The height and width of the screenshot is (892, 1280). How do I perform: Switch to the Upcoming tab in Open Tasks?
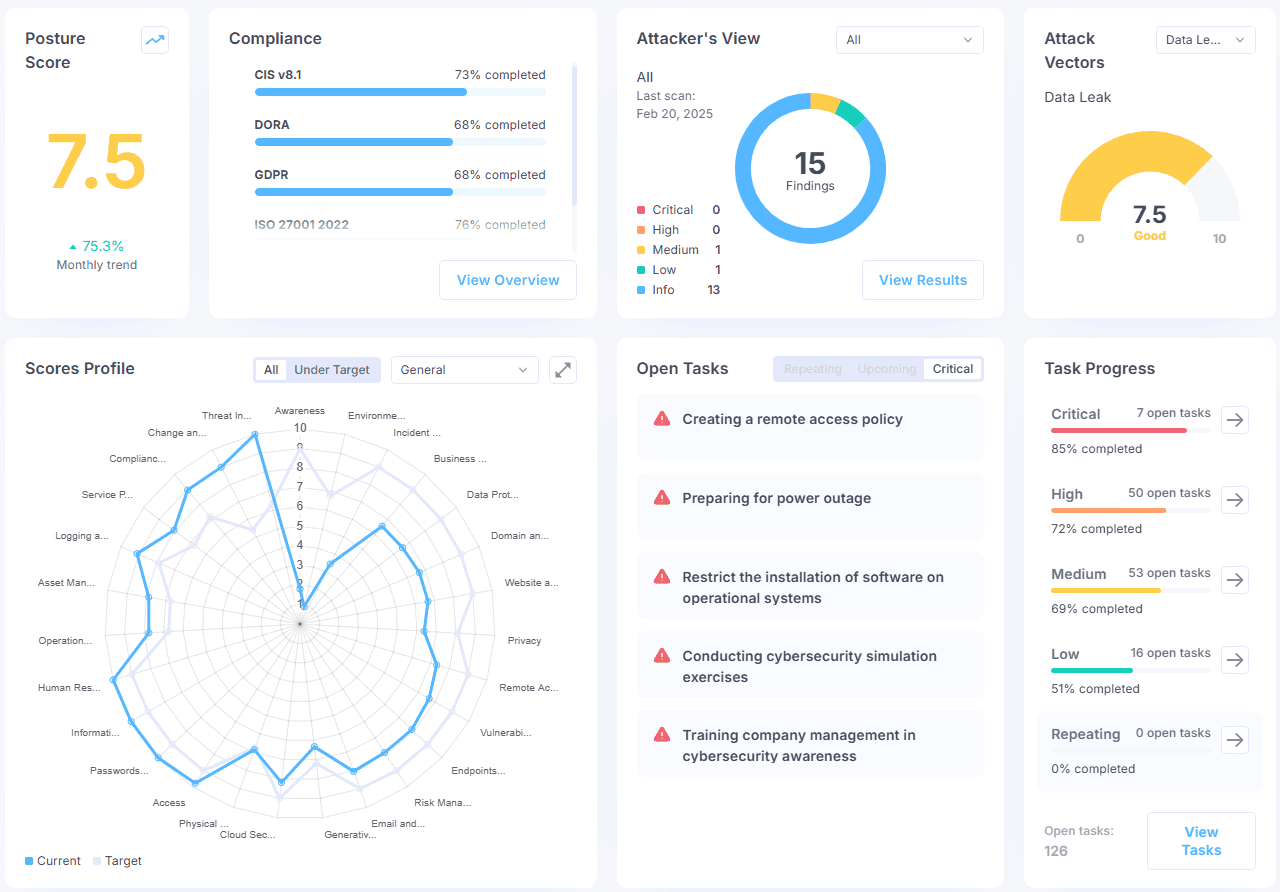[887, 369]
